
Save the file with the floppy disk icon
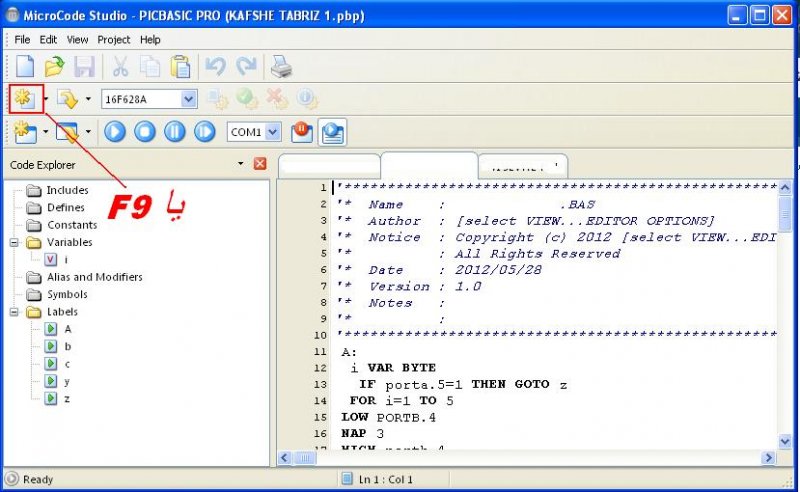tap(84, 66)
